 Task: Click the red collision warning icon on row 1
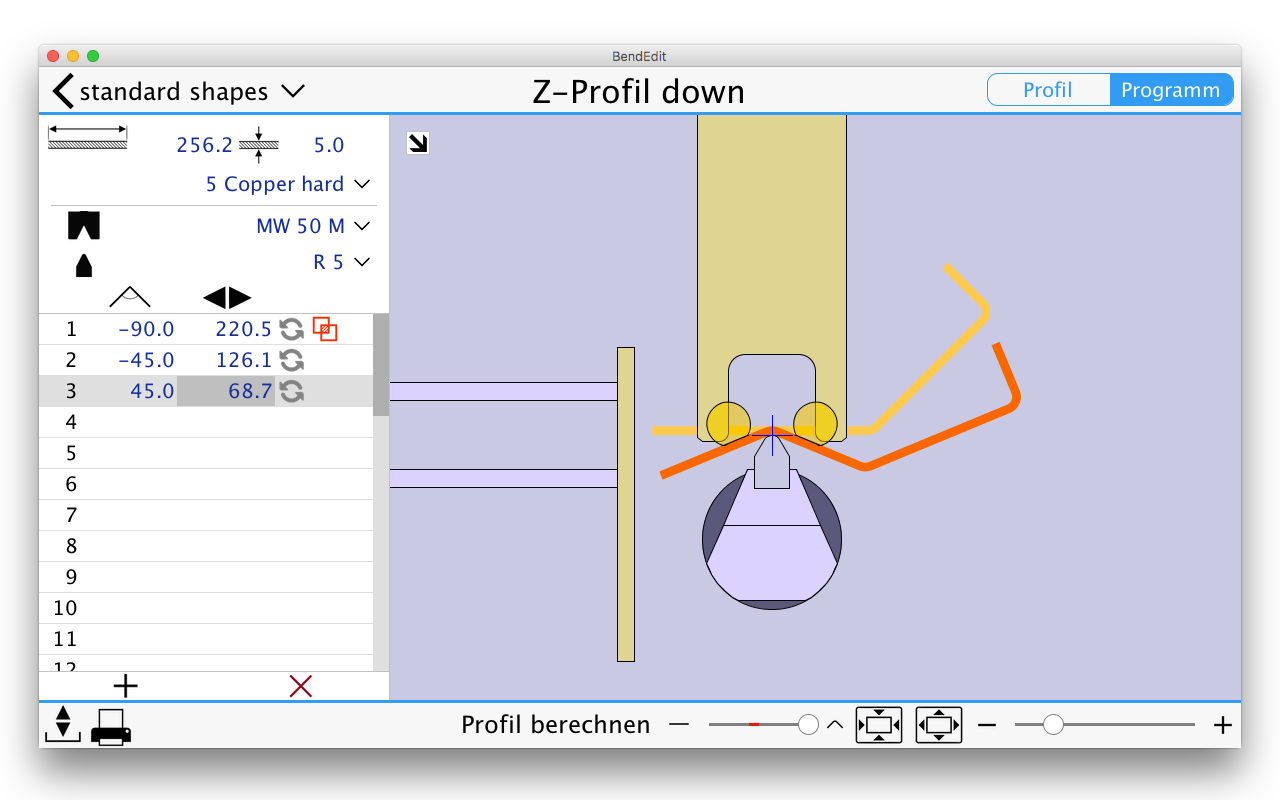(324, 329)
